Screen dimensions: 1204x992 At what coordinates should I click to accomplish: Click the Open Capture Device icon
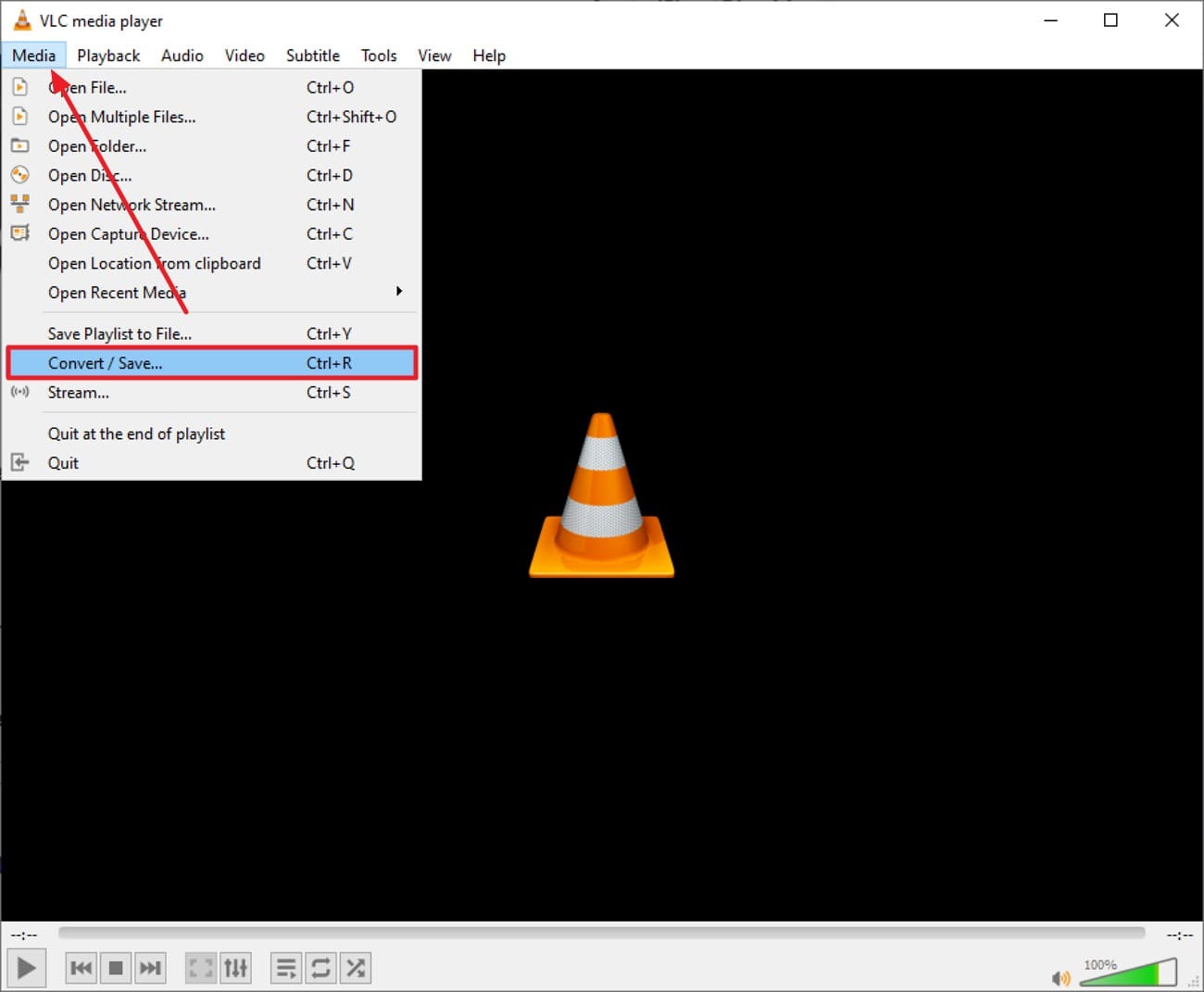click(x=19, y=233)
